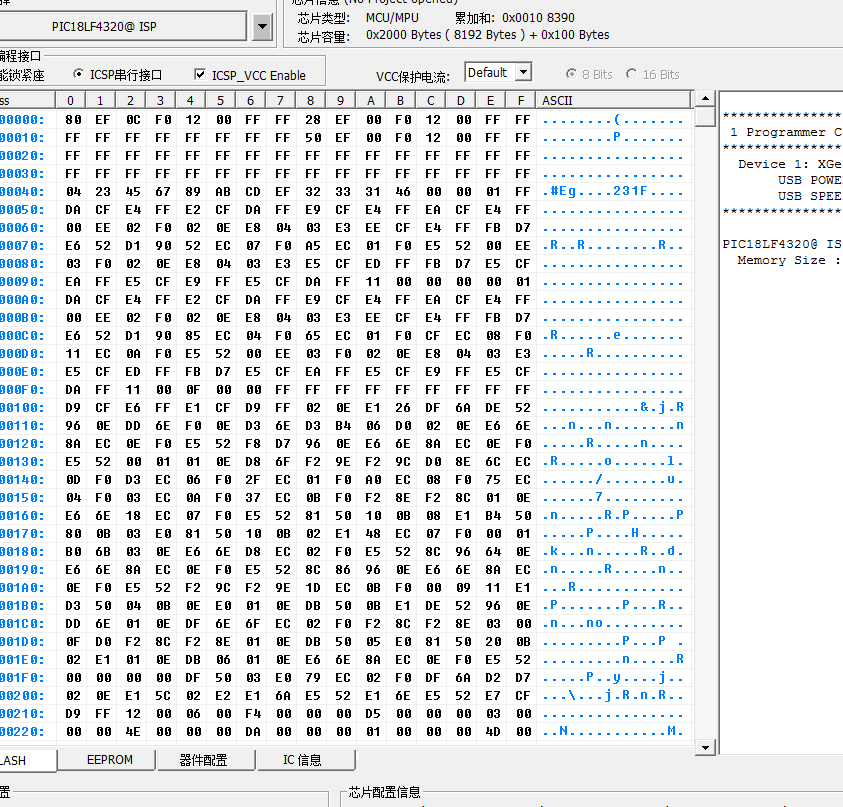843x807 pixels.
Task: Select the 16 Bits radio option
Action: coord(632,75)
